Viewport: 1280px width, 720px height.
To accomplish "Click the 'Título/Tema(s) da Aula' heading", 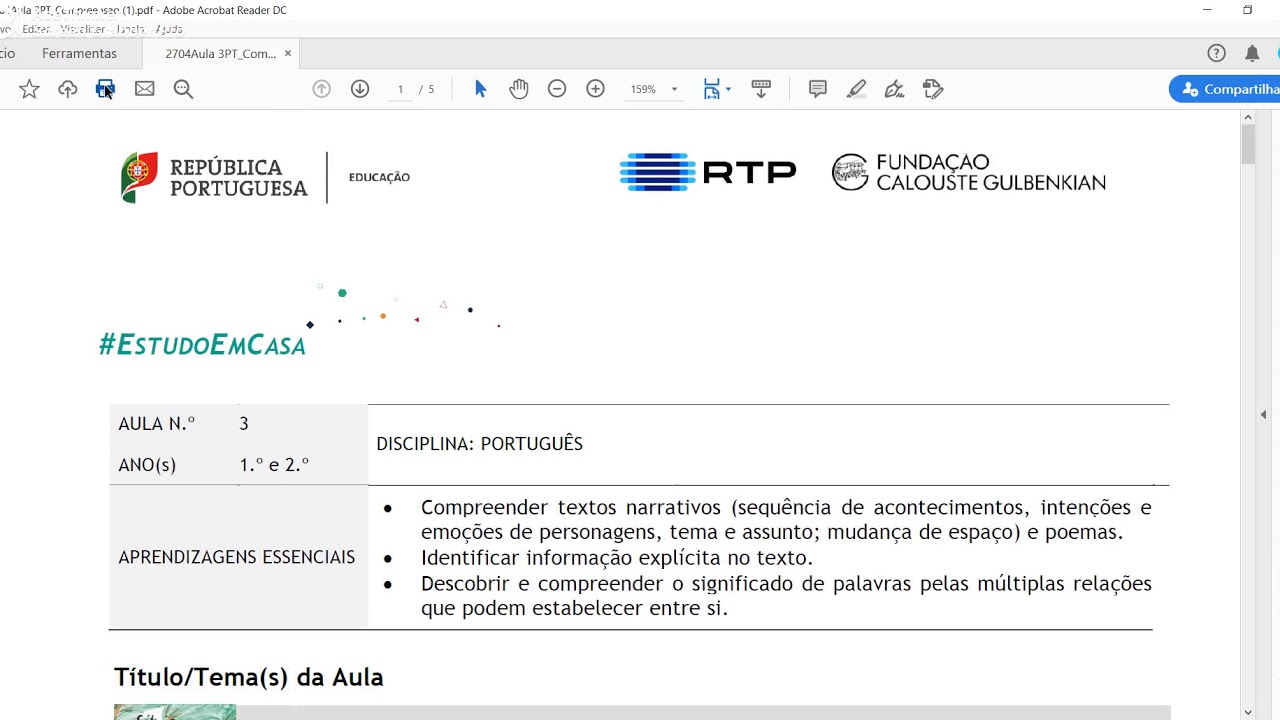I will pos(248,677).
